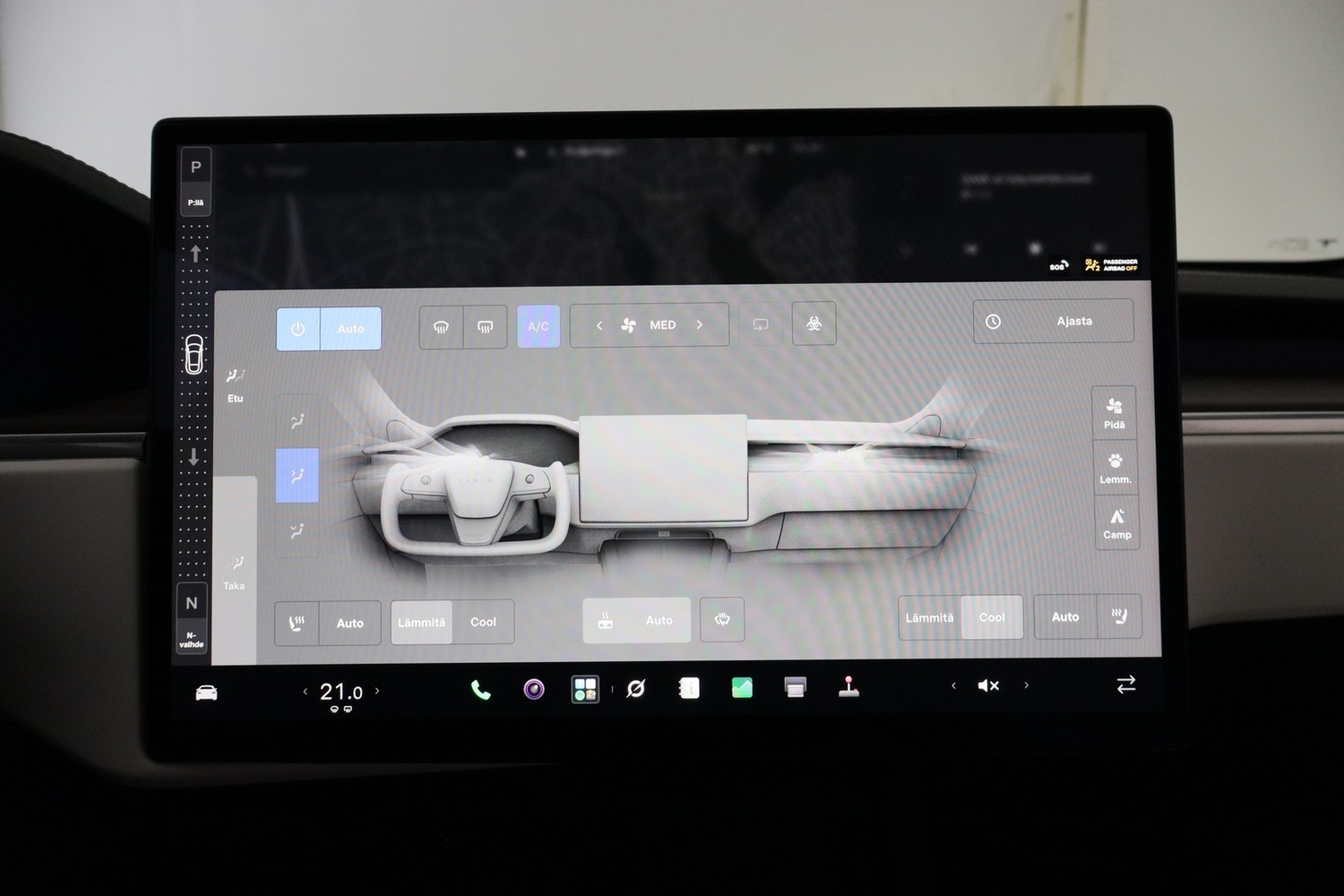
Task: Switch to the Etu front climate tab
Action: pos(236,384)
